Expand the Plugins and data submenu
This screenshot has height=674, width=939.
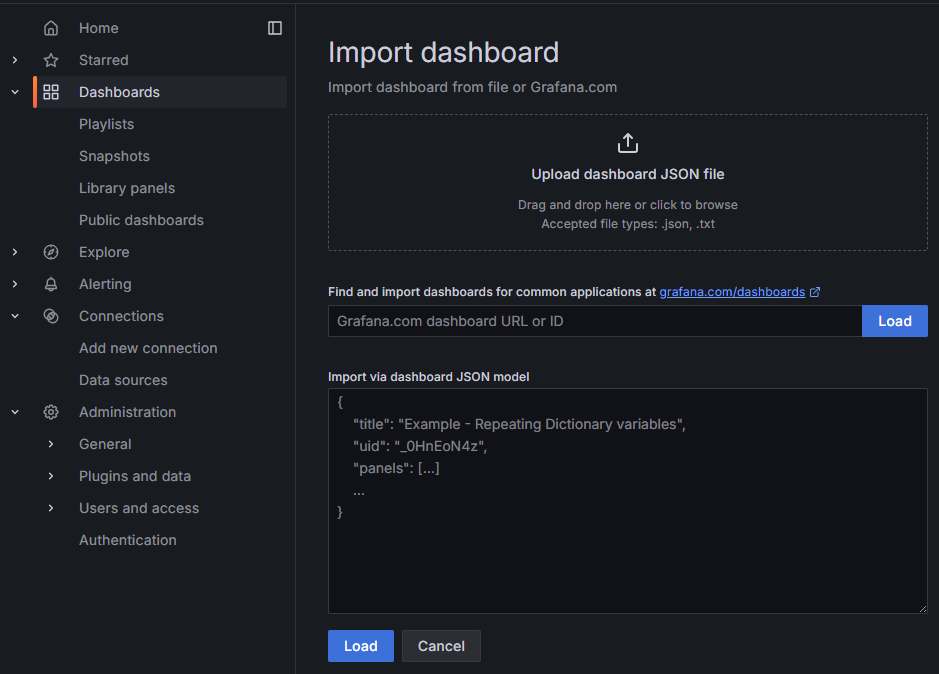tap(51, 476)
